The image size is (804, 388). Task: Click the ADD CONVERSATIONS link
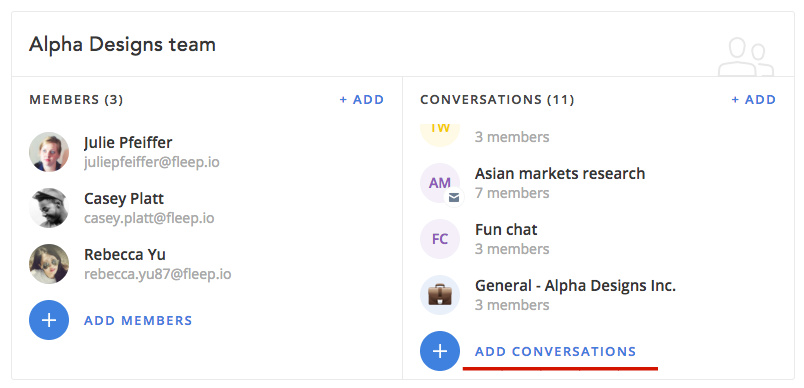555,352
